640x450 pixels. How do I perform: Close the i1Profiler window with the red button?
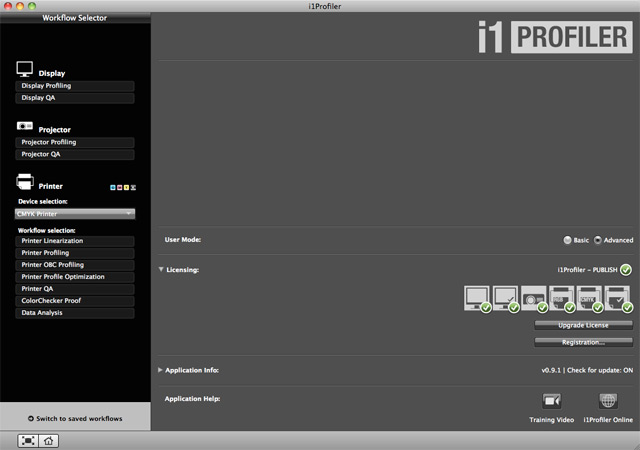pyautogui.click(x=8, y=6)
